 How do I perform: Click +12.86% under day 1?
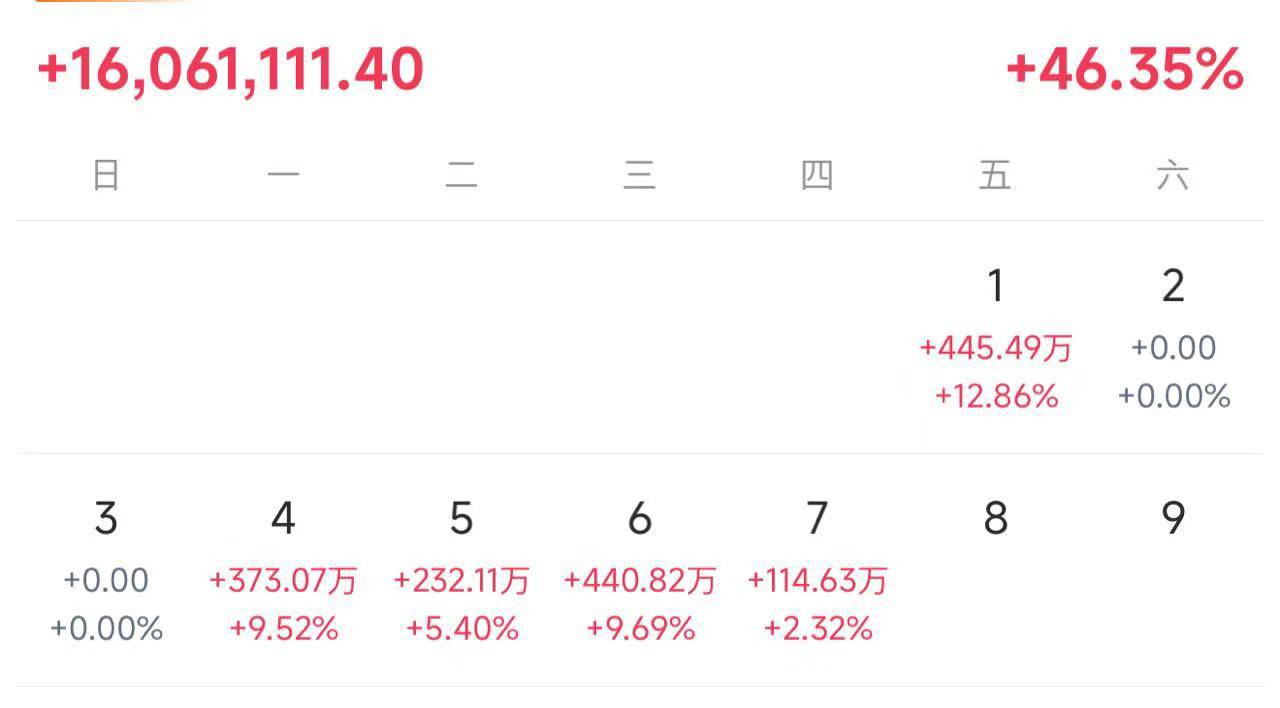click(x=996, y=397)
